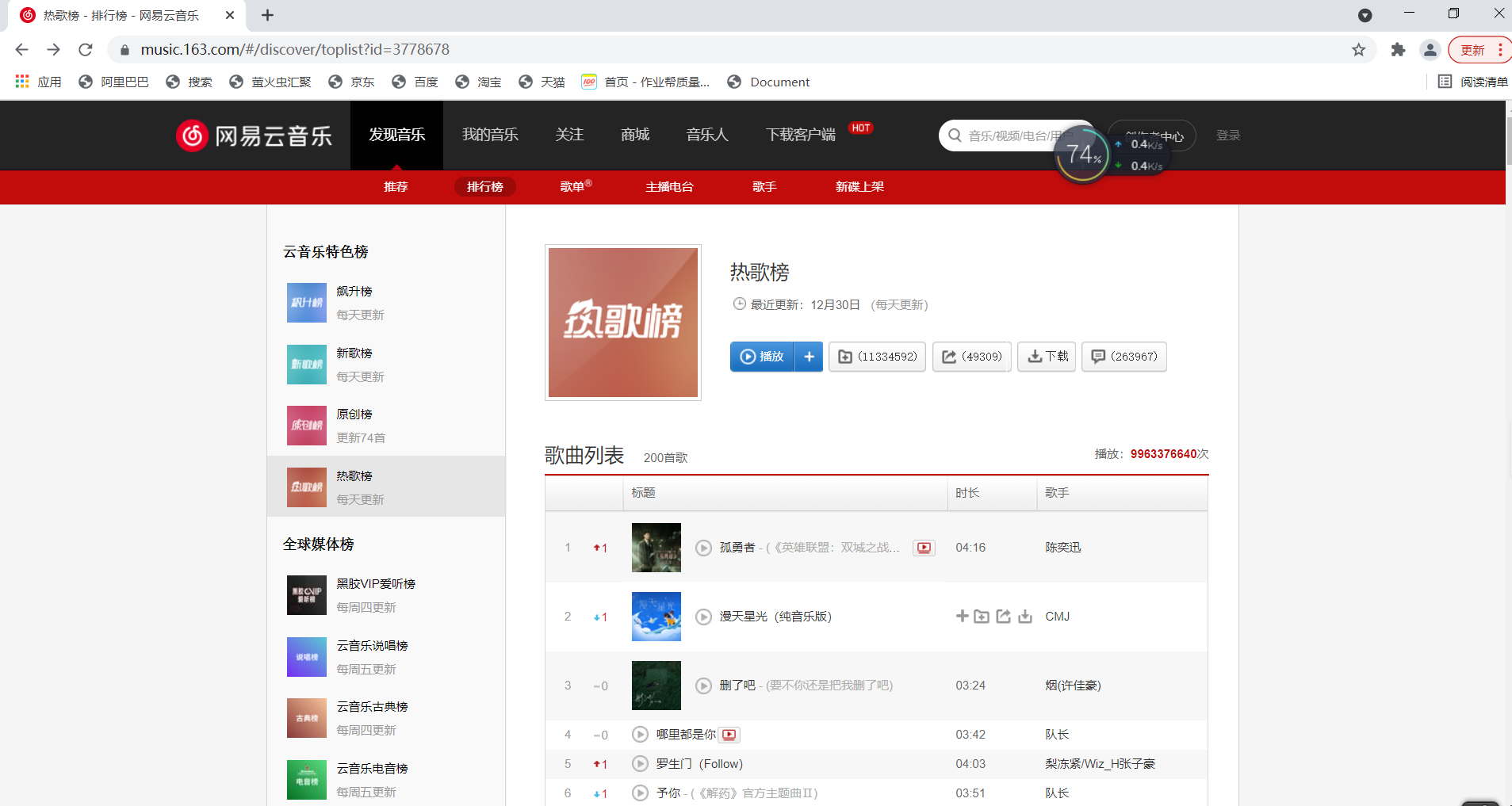The height and width of the screenshot is (806, 1512).
Task: Play song 孤勇者 in row 1
Action: click(703, 548)
